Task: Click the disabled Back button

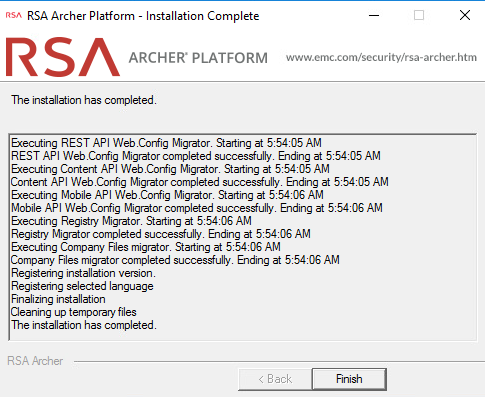Action: [x=275, y=379]
